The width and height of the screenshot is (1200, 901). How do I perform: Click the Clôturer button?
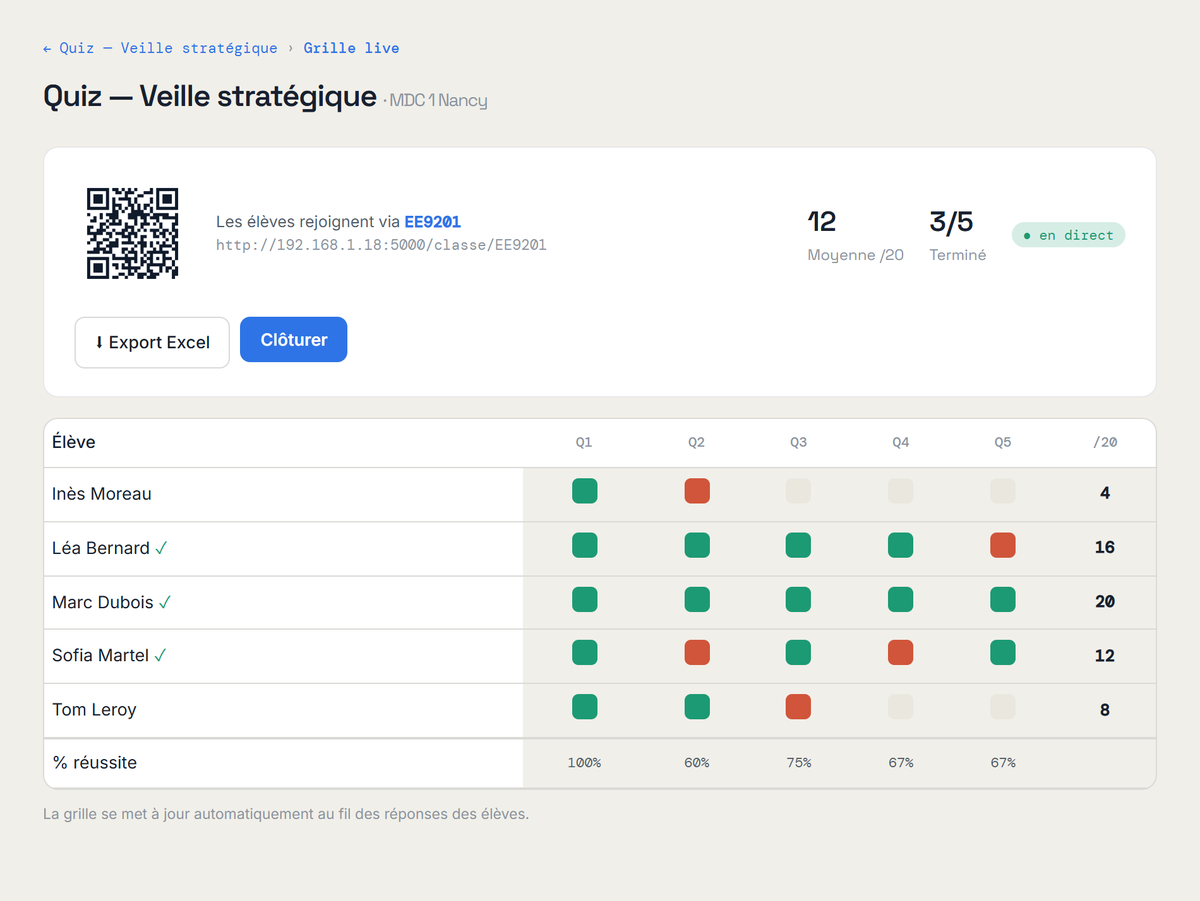294,340
